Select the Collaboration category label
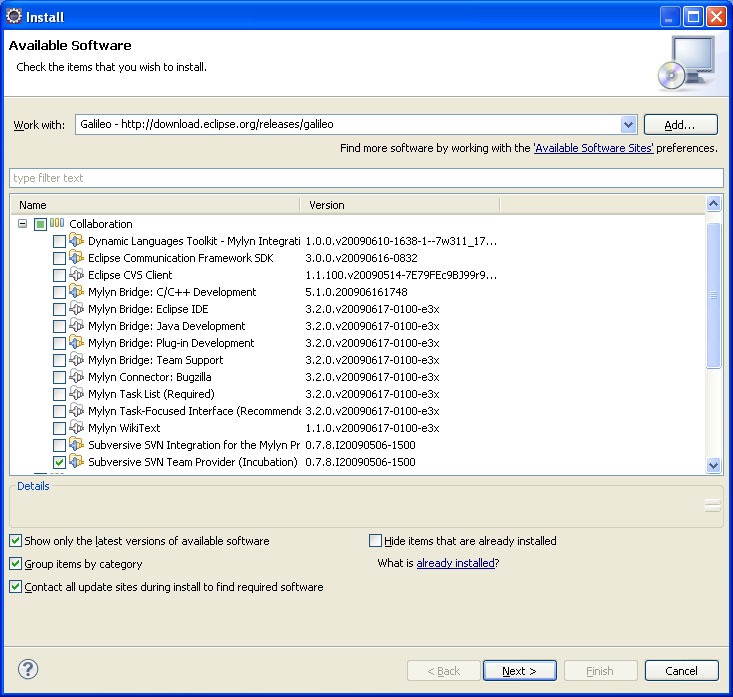Image resolution: width=733 pixels, height=697 pixels. pos(101,224)
